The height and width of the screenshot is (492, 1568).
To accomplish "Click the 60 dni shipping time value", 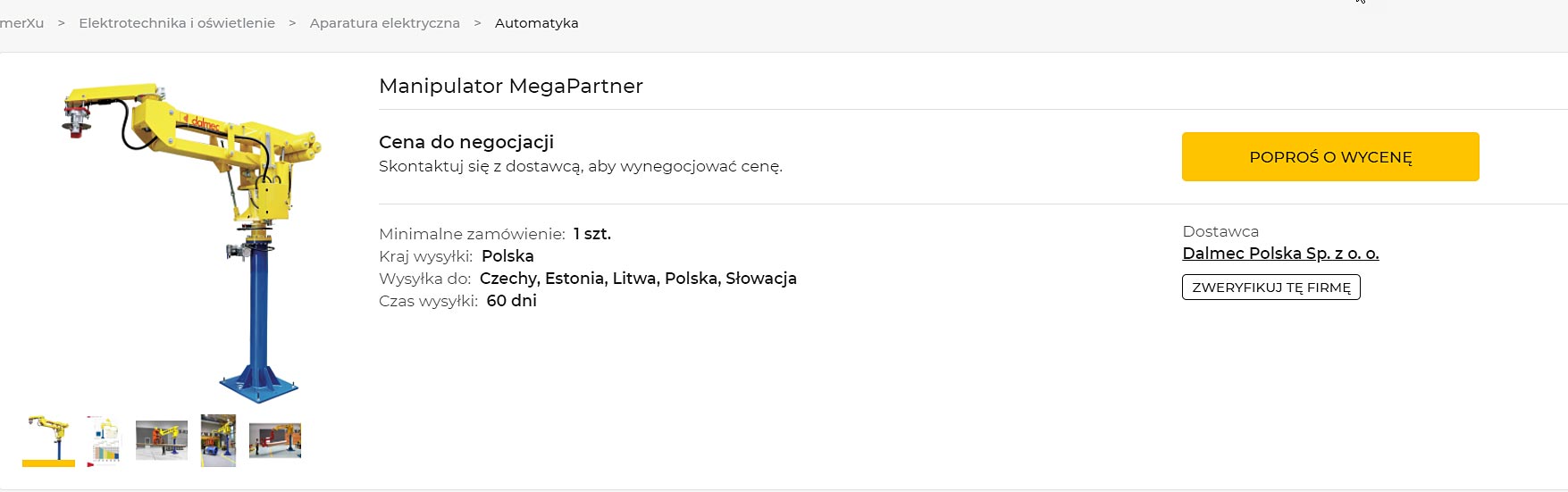I will [512, 301].
